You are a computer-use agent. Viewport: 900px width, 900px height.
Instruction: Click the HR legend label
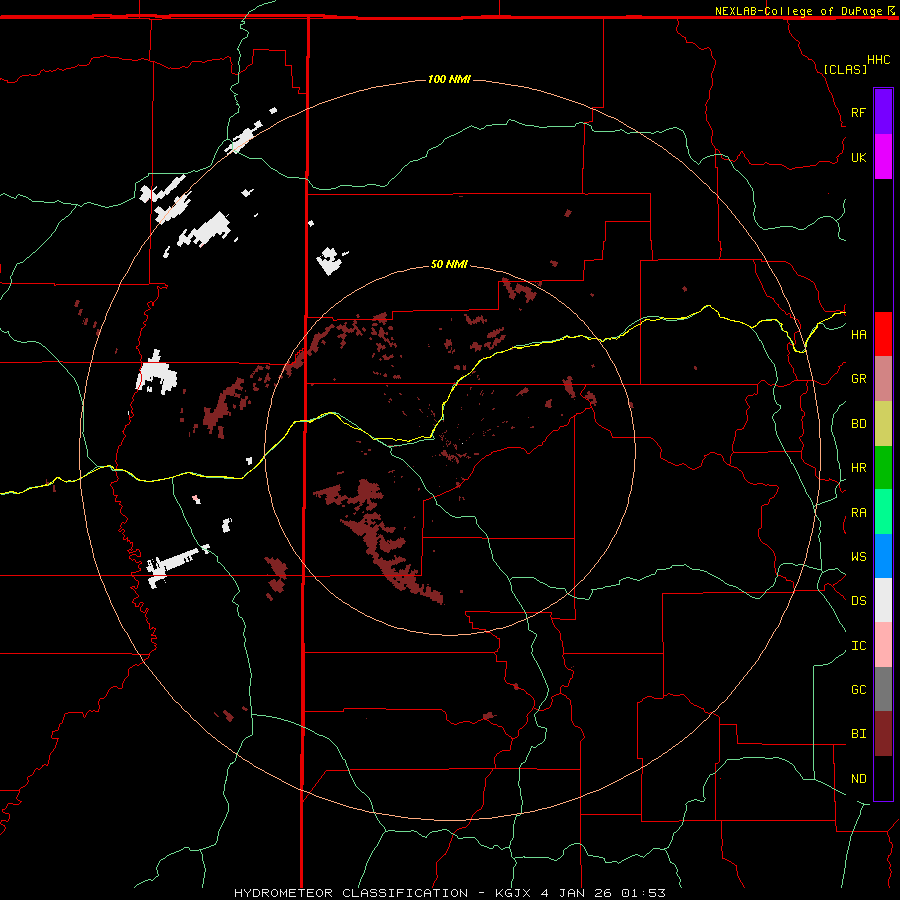point(858,468)
